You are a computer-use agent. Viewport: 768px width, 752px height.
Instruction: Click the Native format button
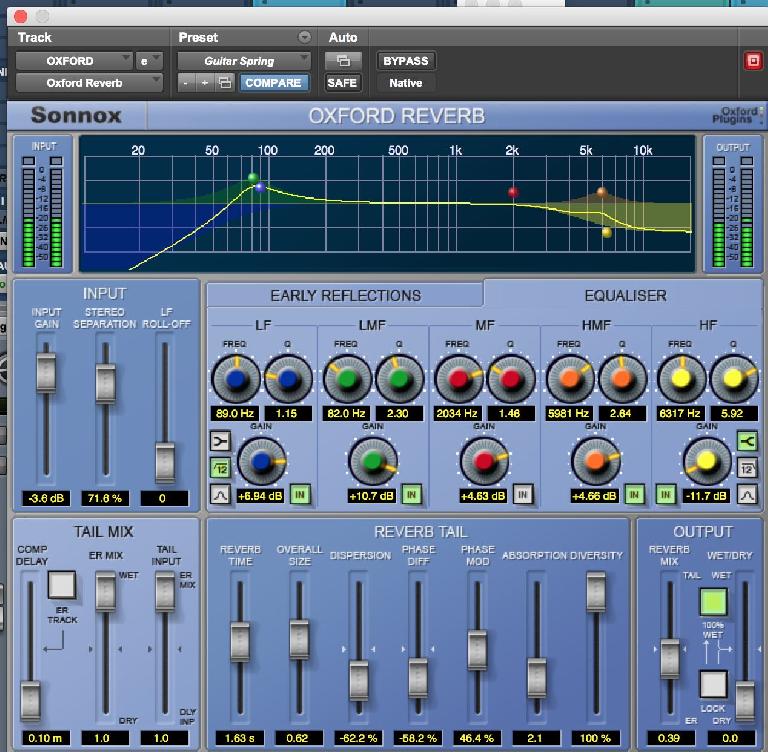[x=406, y=83]
